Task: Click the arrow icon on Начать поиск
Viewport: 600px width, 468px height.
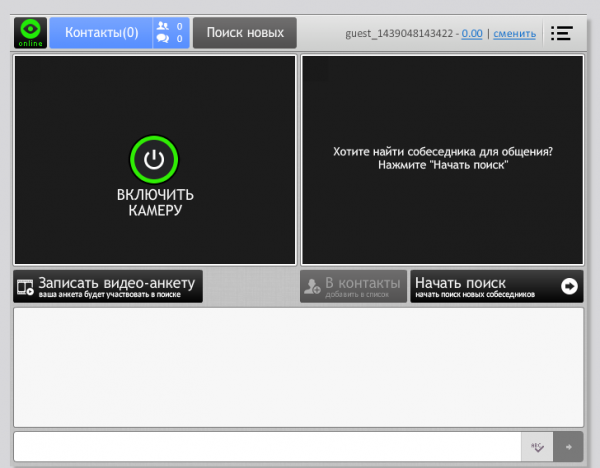Action: coord(569,286)
